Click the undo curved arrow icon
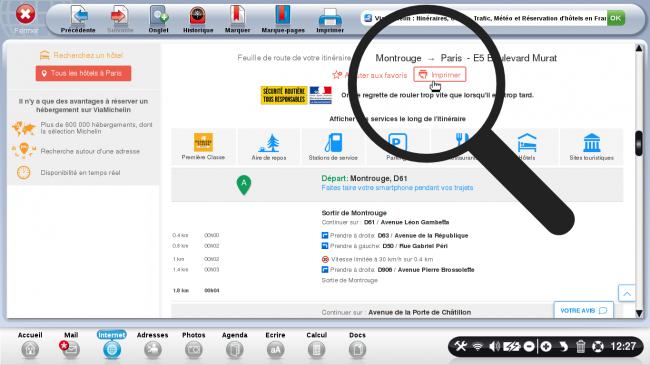 tap(563, 346)
